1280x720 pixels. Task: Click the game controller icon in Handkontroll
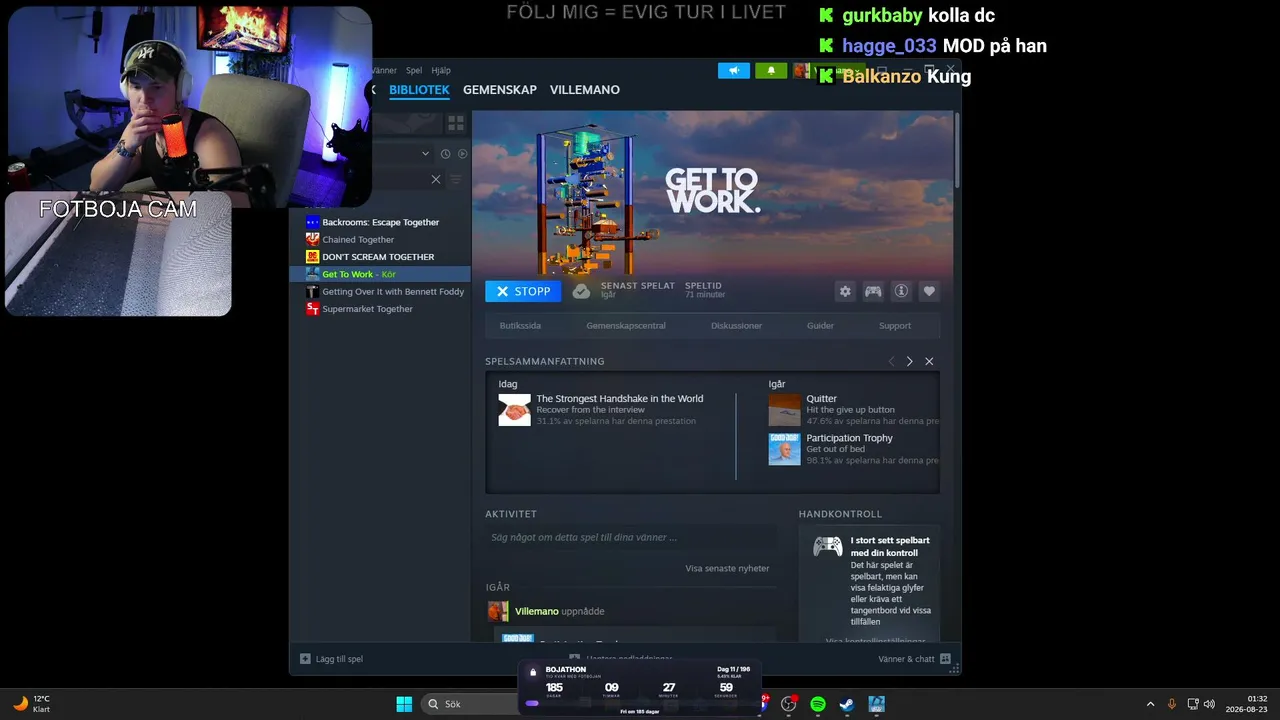827,546
